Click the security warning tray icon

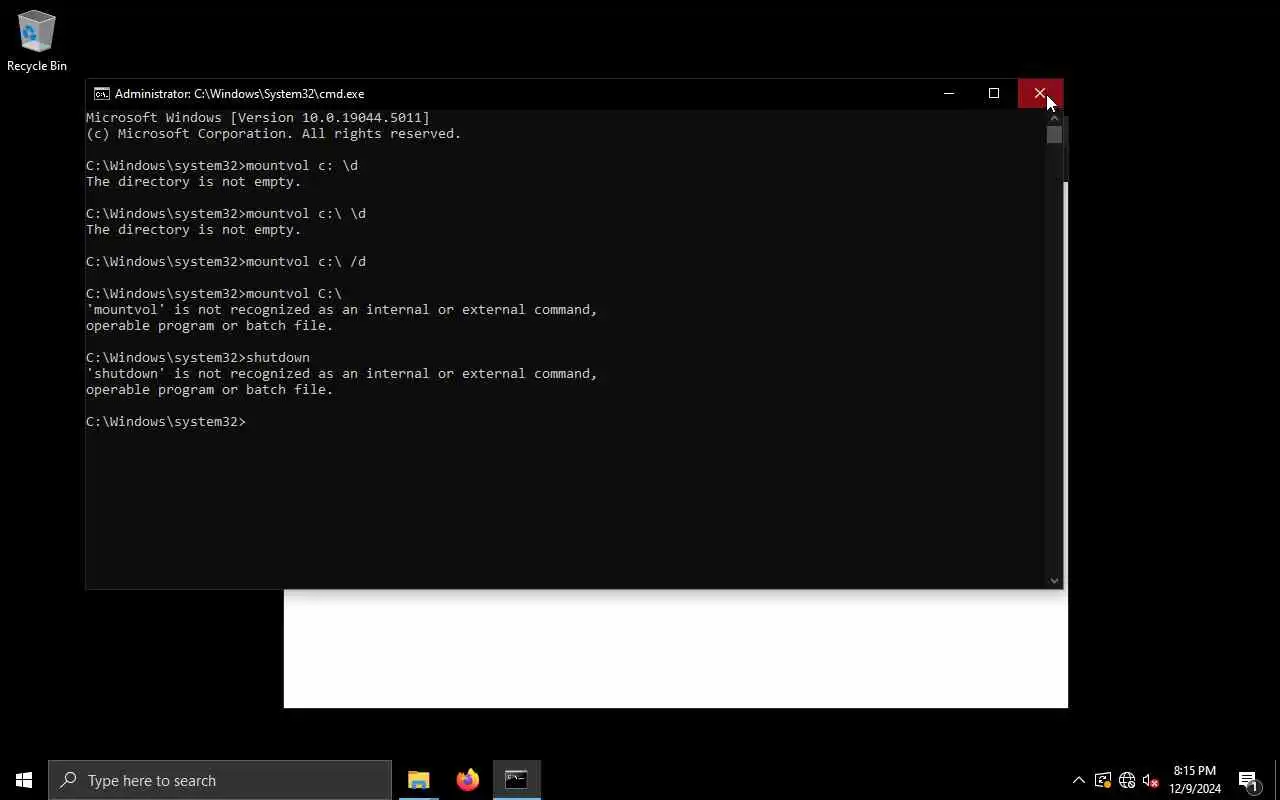pos(1103,780)
